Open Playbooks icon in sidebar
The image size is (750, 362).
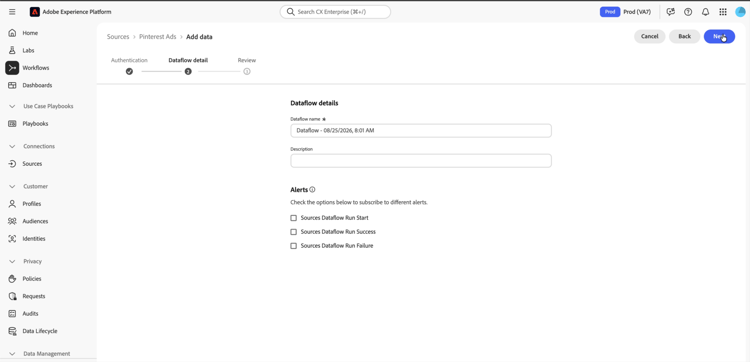(x=12, y=123)
